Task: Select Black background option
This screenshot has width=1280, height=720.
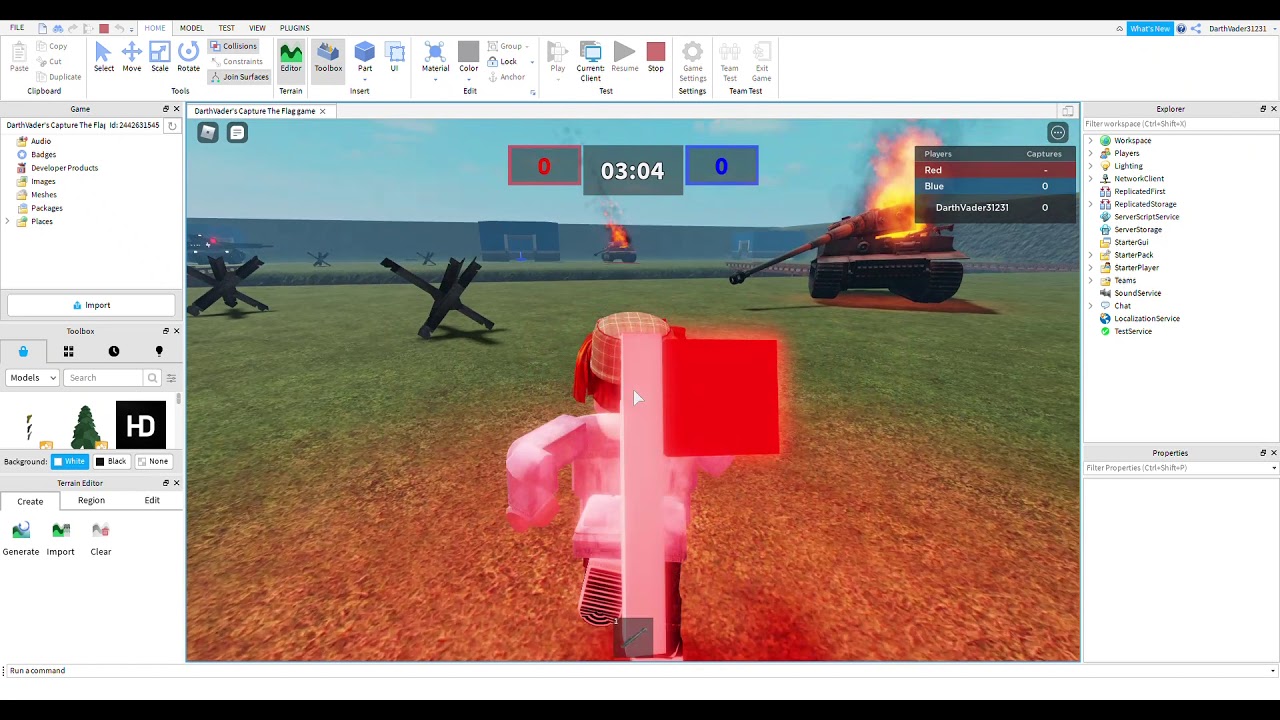Action: point(111,461)
